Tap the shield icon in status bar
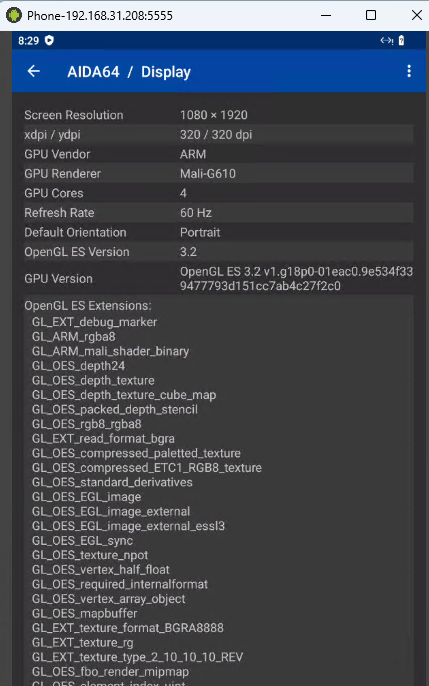The height and width of the screenshot is (686, 429). coord(49,41)
